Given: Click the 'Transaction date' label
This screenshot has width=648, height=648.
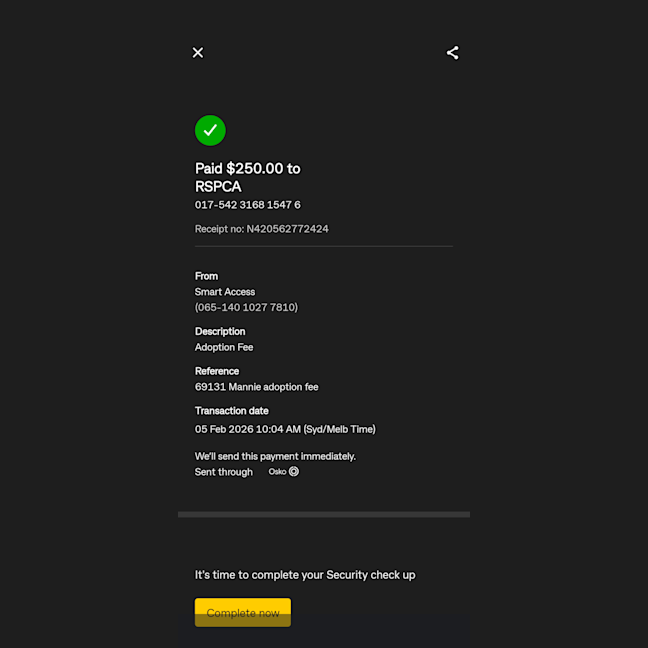Looking at the screenshot, I should coord(231,411).
